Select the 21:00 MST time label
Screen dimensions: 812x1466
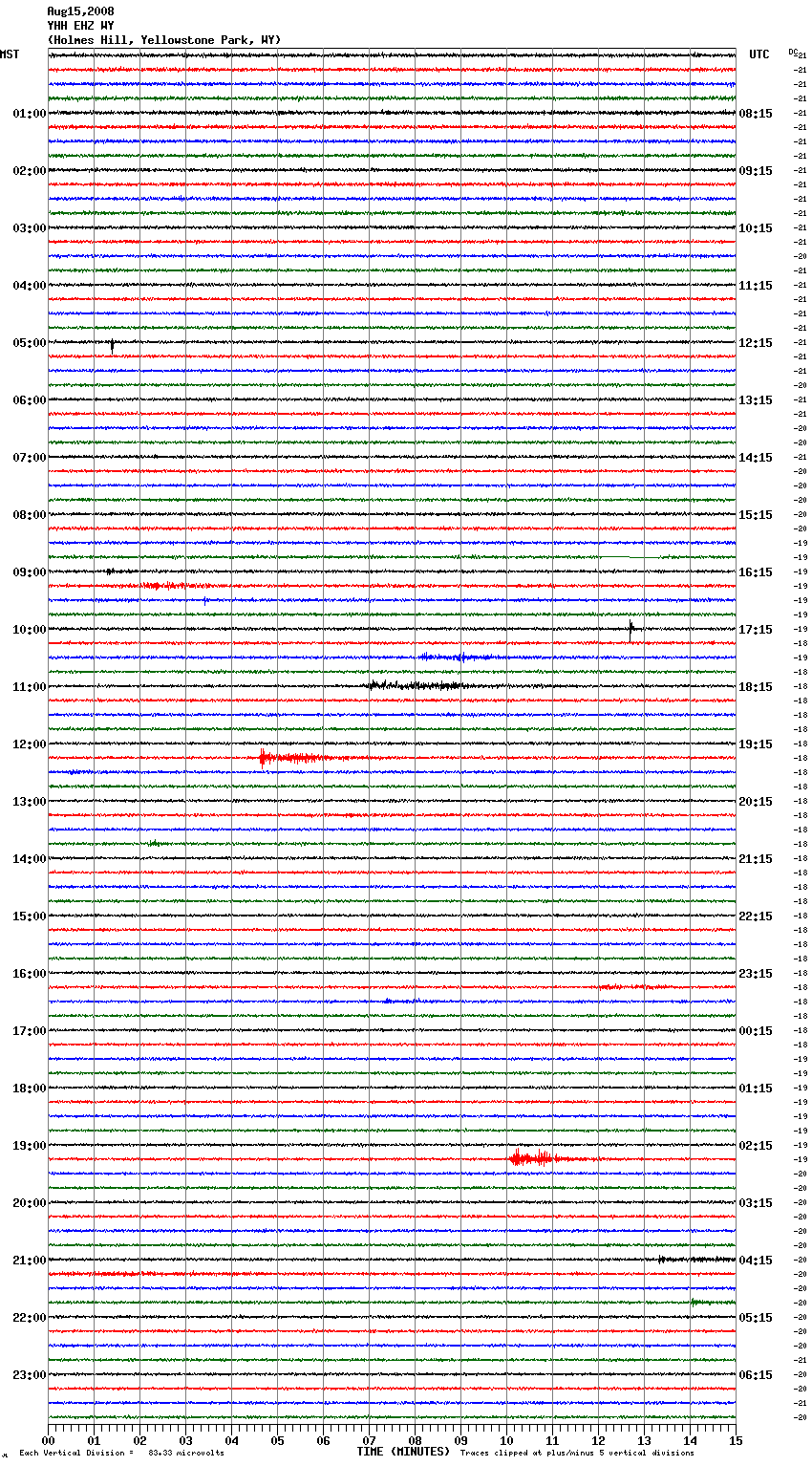pos(29,1261)
